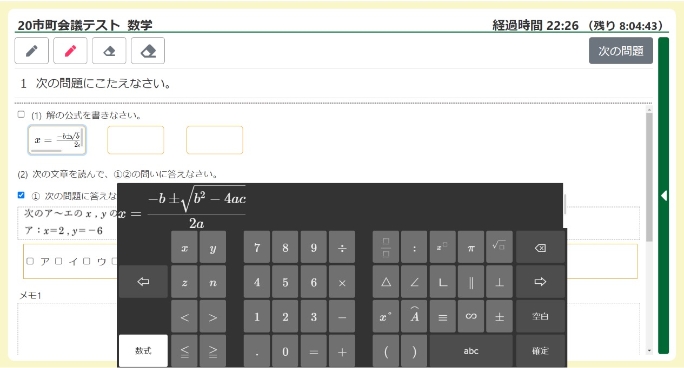This screenshot has width=684, height=368.
Task: Insert the equals sign
Action: coord(314,351)
